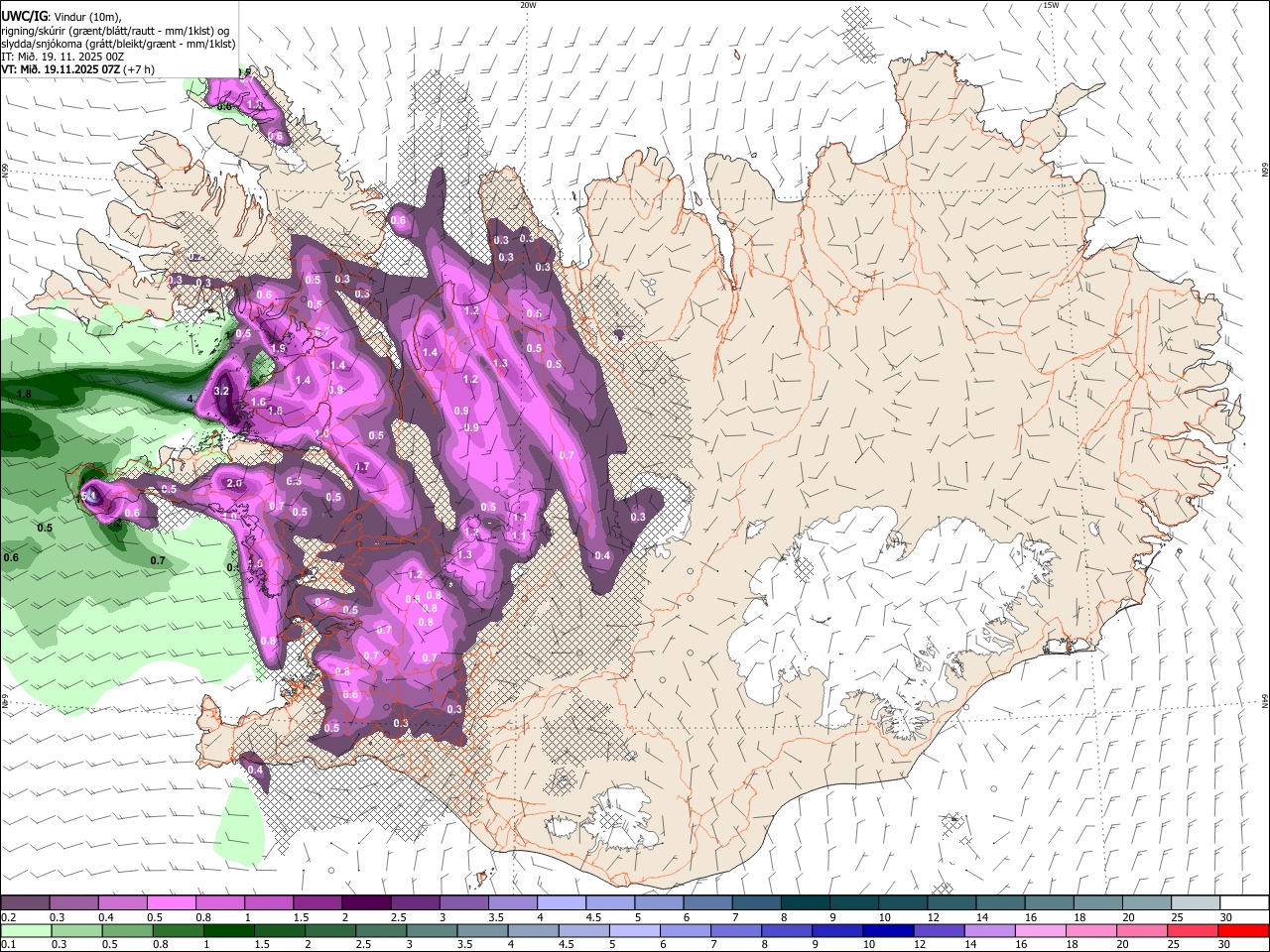Click the 30 label in bottom legend row
1270x952 pixels.
coord(1226,945)
